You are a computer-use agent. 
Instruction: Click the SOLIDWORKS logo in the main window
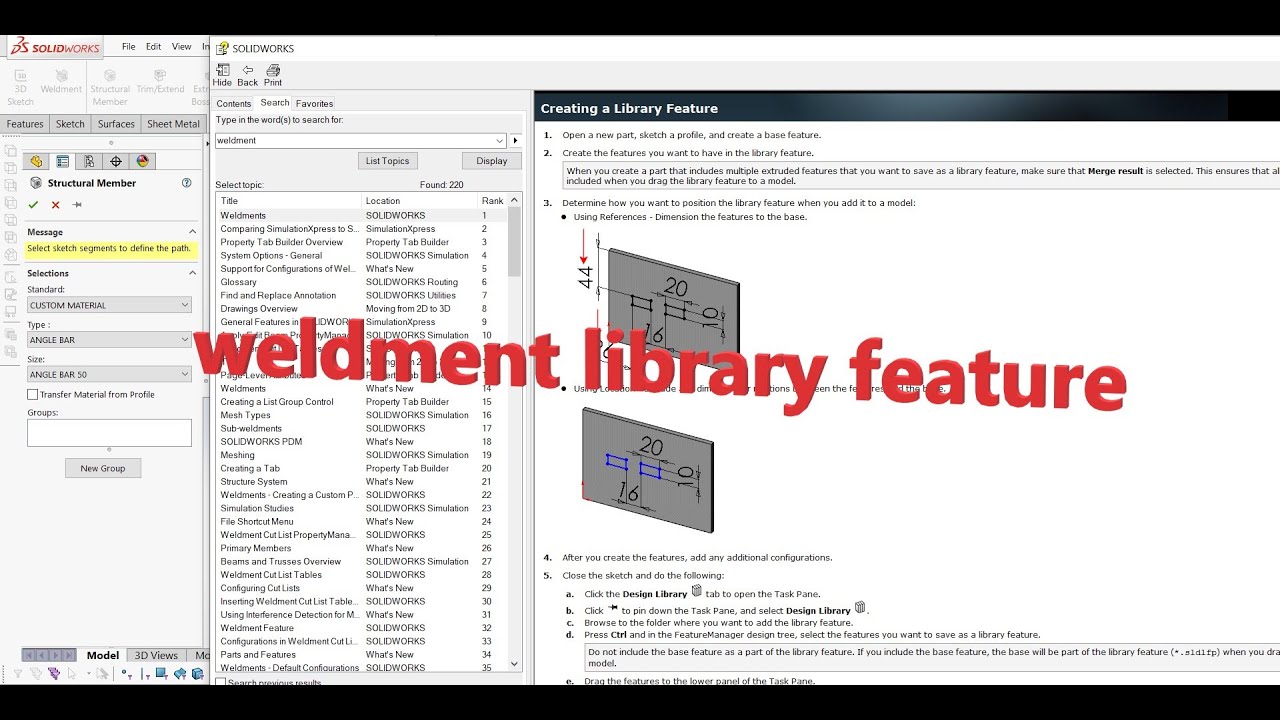tap(55, 48)
